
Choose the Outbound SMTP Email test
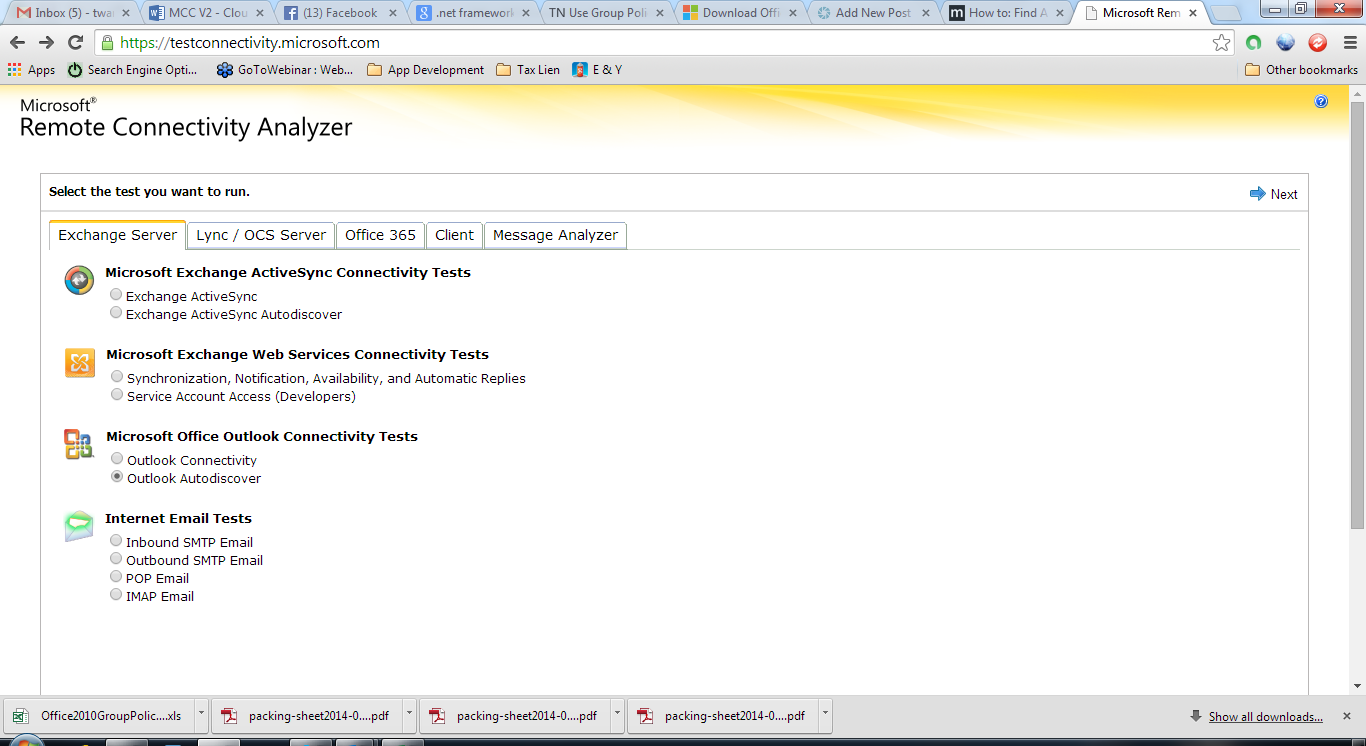tap(116, 559)
